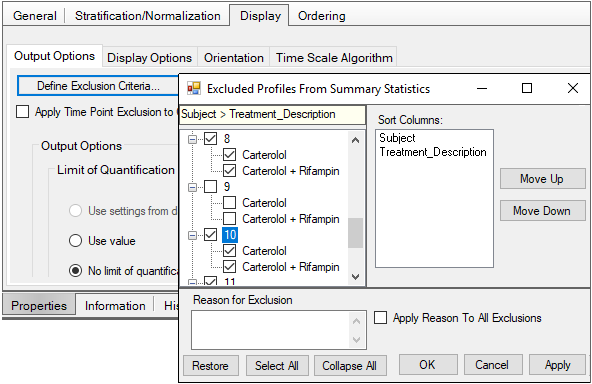This screenshot has width=592, height=384.
Task: Check Carterolol under subject 9
Action: (x=230, y=202)
